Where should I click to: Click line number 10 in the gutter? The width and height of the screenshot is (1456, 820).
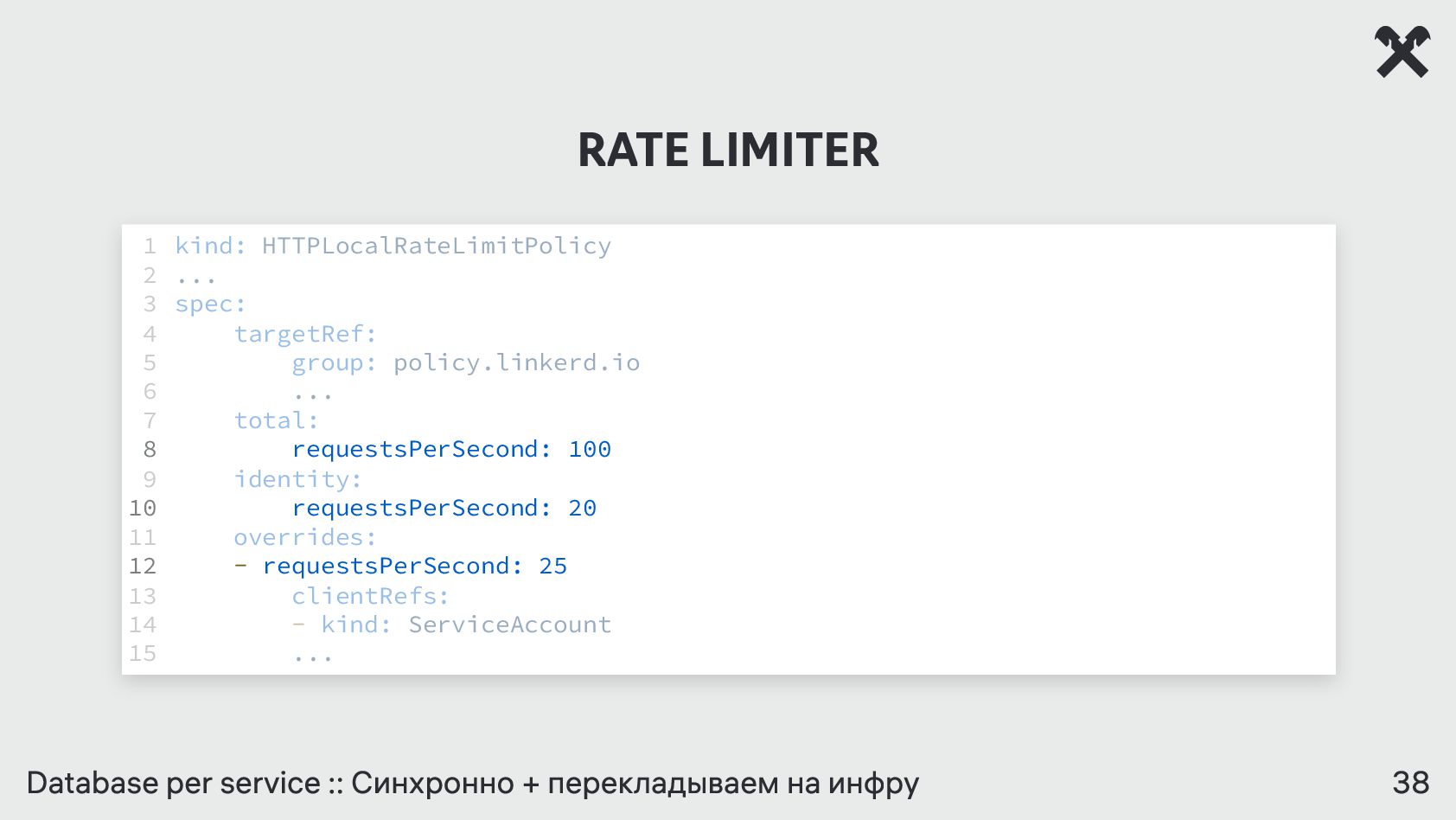(x=143, y=508)
